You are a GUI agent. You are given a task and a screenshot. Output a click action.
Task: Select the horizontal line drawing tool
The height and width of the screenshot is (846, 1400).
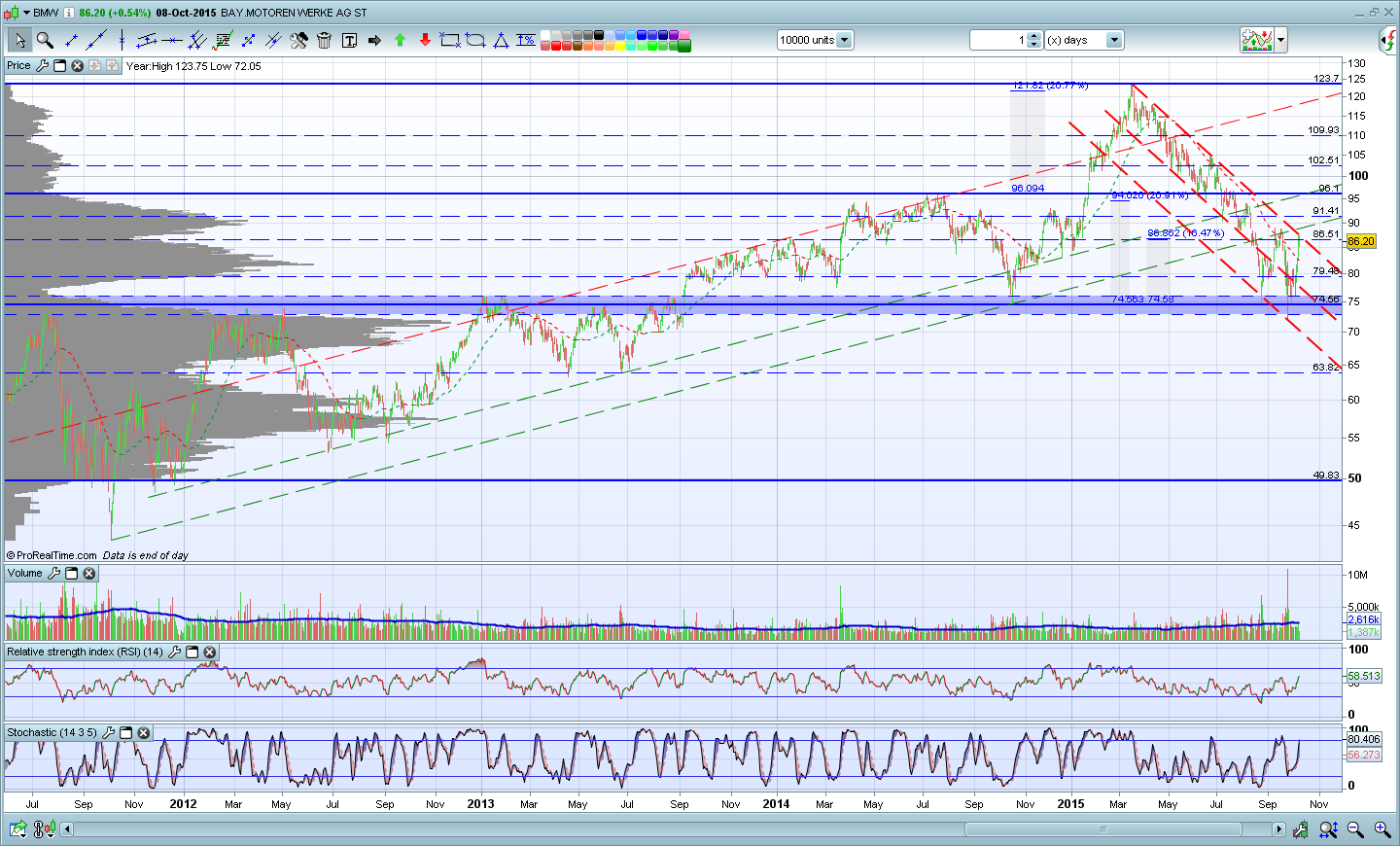click(172, 40)
